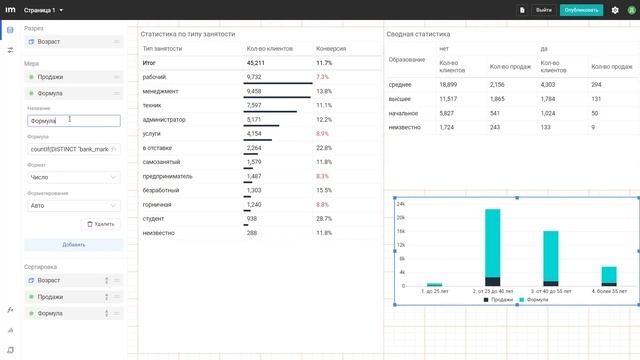The height and width of the screenshot is (360, 640).
Task: Select the data panel sidebar icon
Action: tap(10, 30)
